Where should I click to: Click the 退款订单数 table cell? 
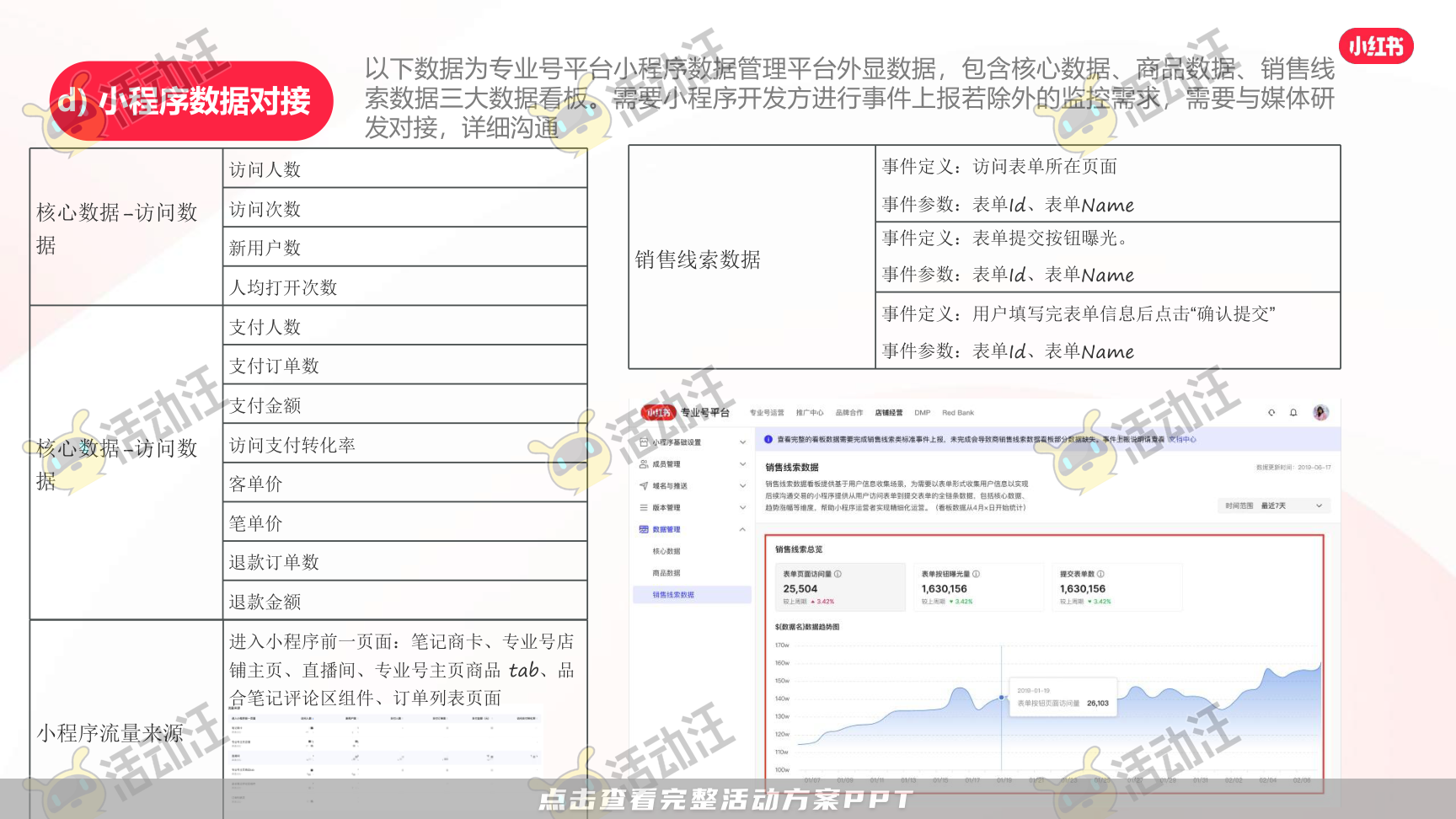[x=405, y=561]
